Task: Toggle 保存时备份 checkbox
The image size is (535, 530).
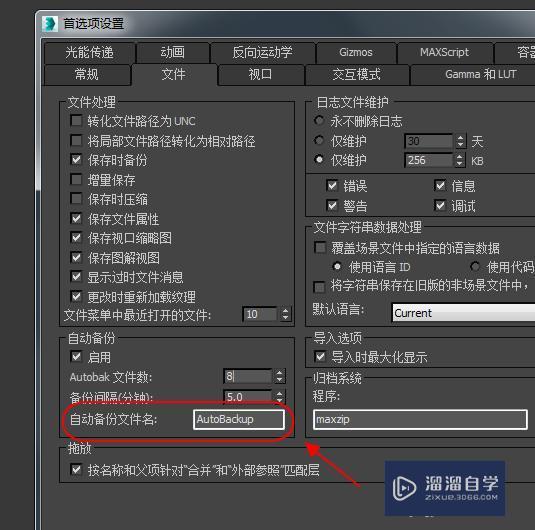Action: (x=76, y=160)
